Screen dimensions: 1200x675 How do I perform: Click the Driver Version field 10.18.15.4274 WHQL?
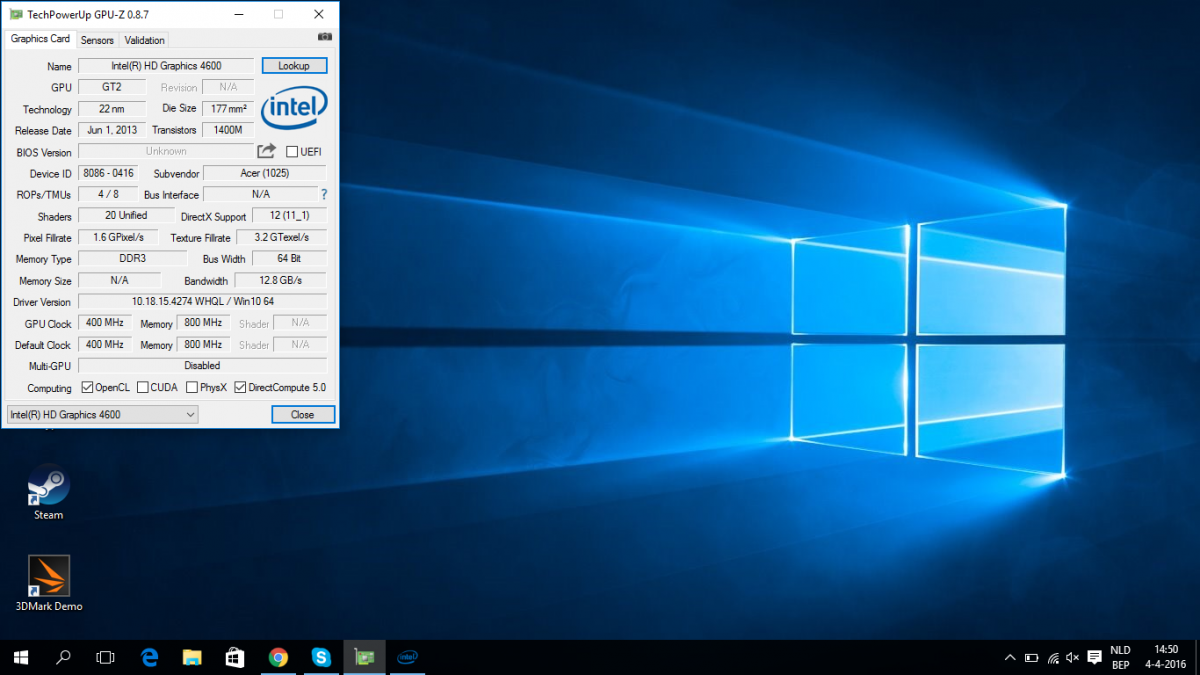tap(202, 301)
